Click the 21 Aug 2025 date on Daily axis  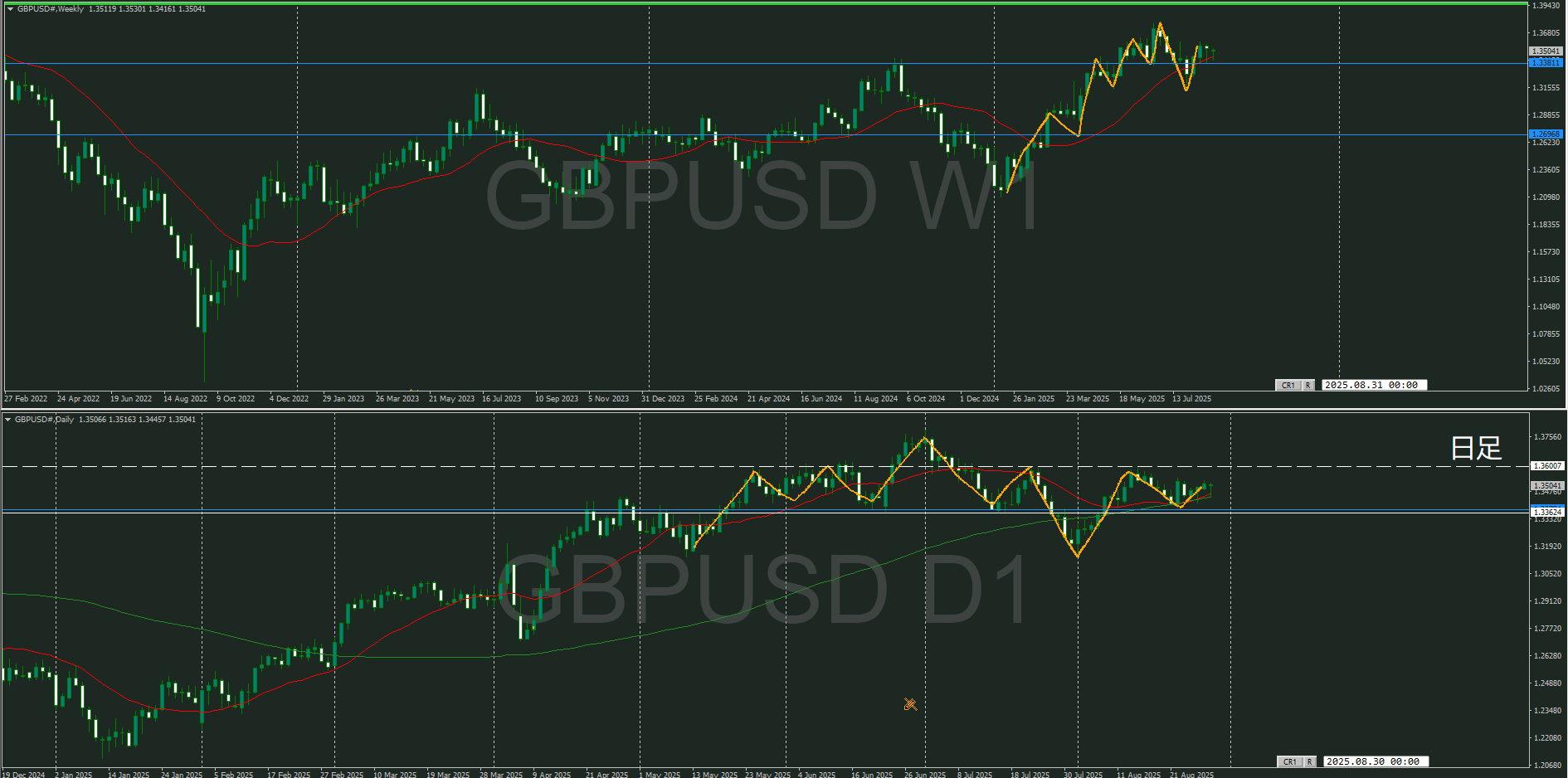click(x=1191, y=775)
